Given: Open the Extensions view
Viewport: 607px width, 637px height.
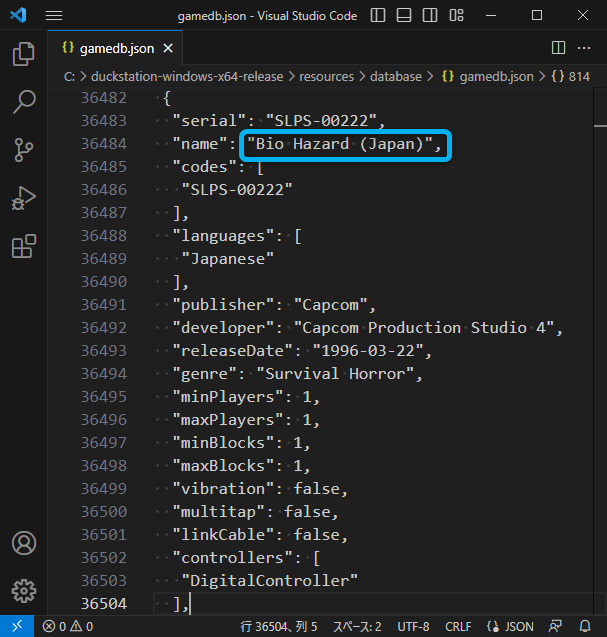Looking at the screenshot, I should tap(24, 246).
